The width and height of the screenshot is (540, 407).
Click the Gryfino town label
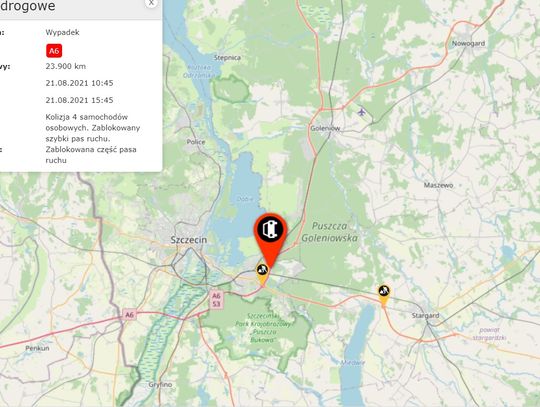160,385
